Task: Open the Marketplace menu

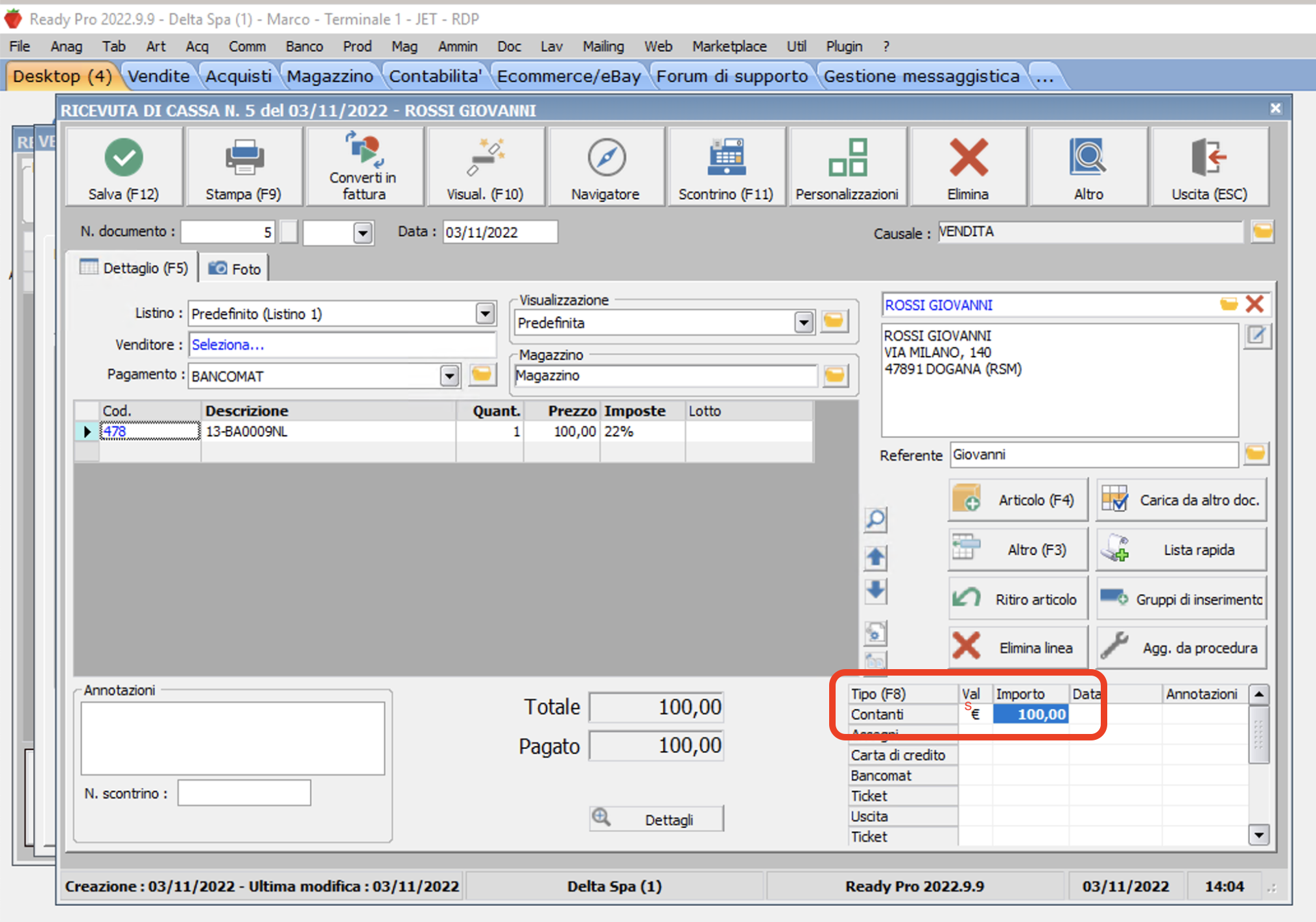Action: click(729, 47)
